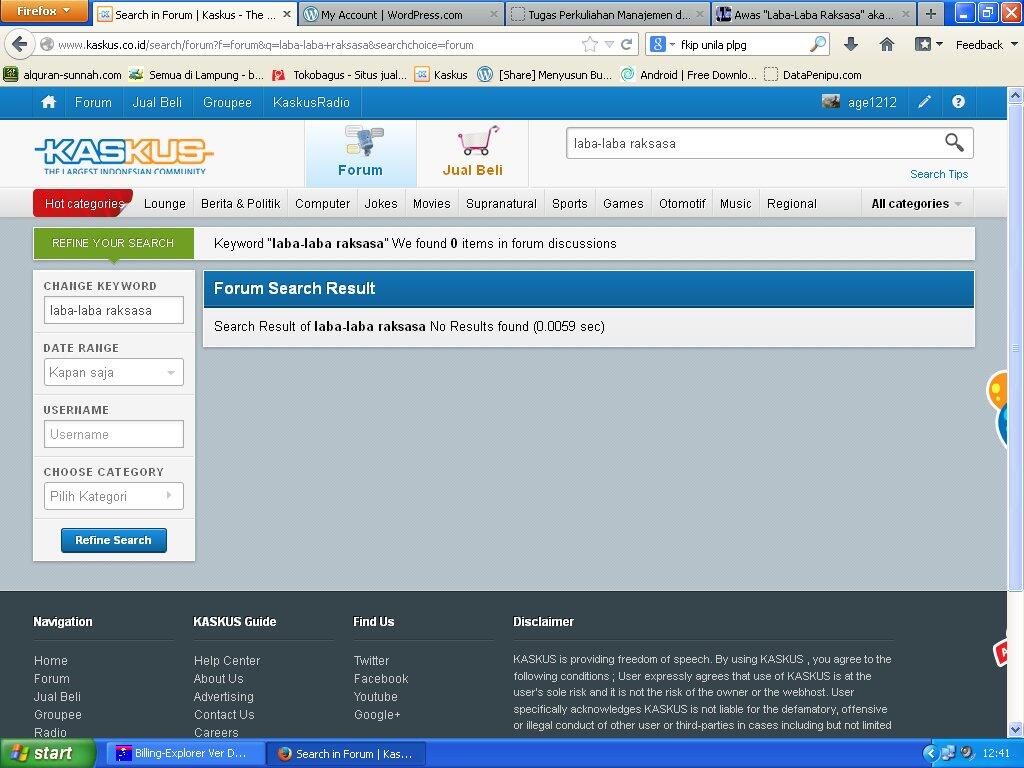Open the Otomotif category
The height and width of the screenshot is (768, 1024).
pos(682,204)
